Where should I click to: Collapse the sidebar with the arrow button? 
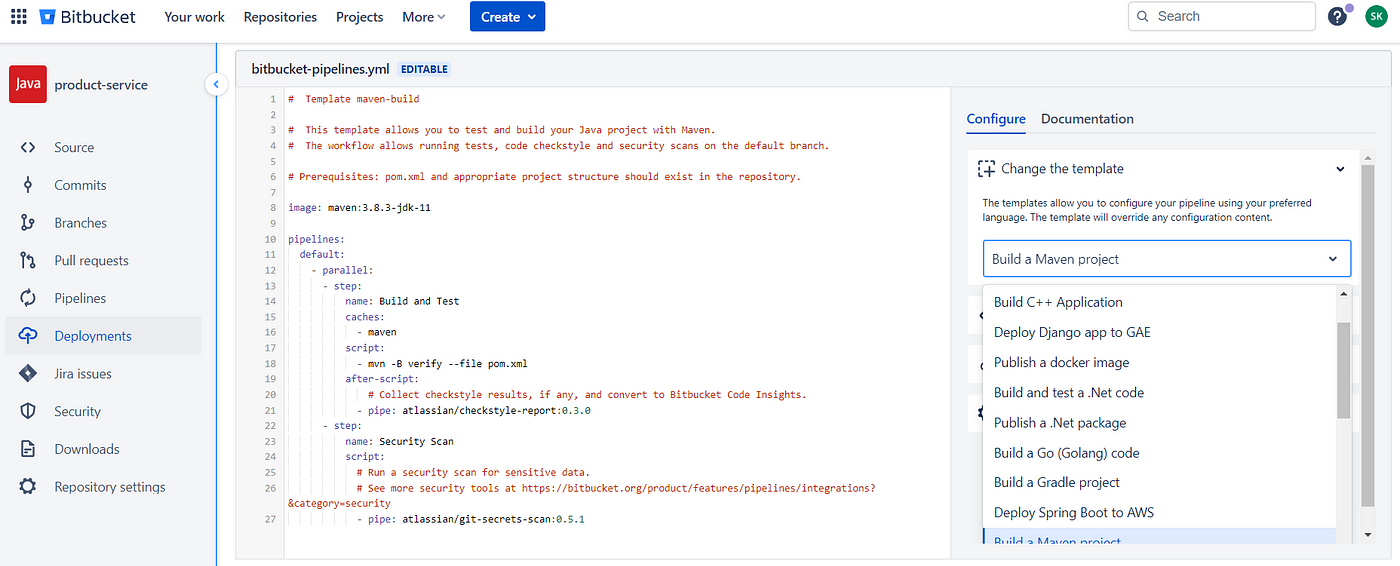click(216, 85)
